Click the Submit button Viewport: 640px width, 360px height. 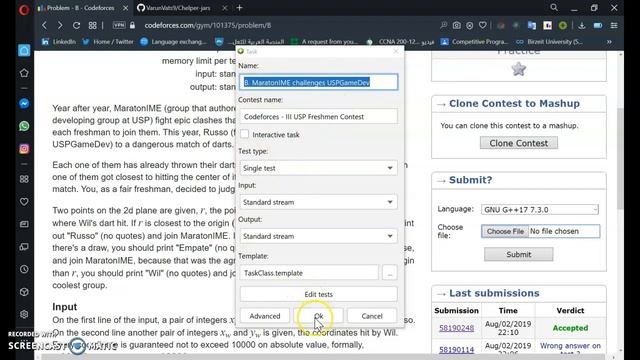point(519,254)
